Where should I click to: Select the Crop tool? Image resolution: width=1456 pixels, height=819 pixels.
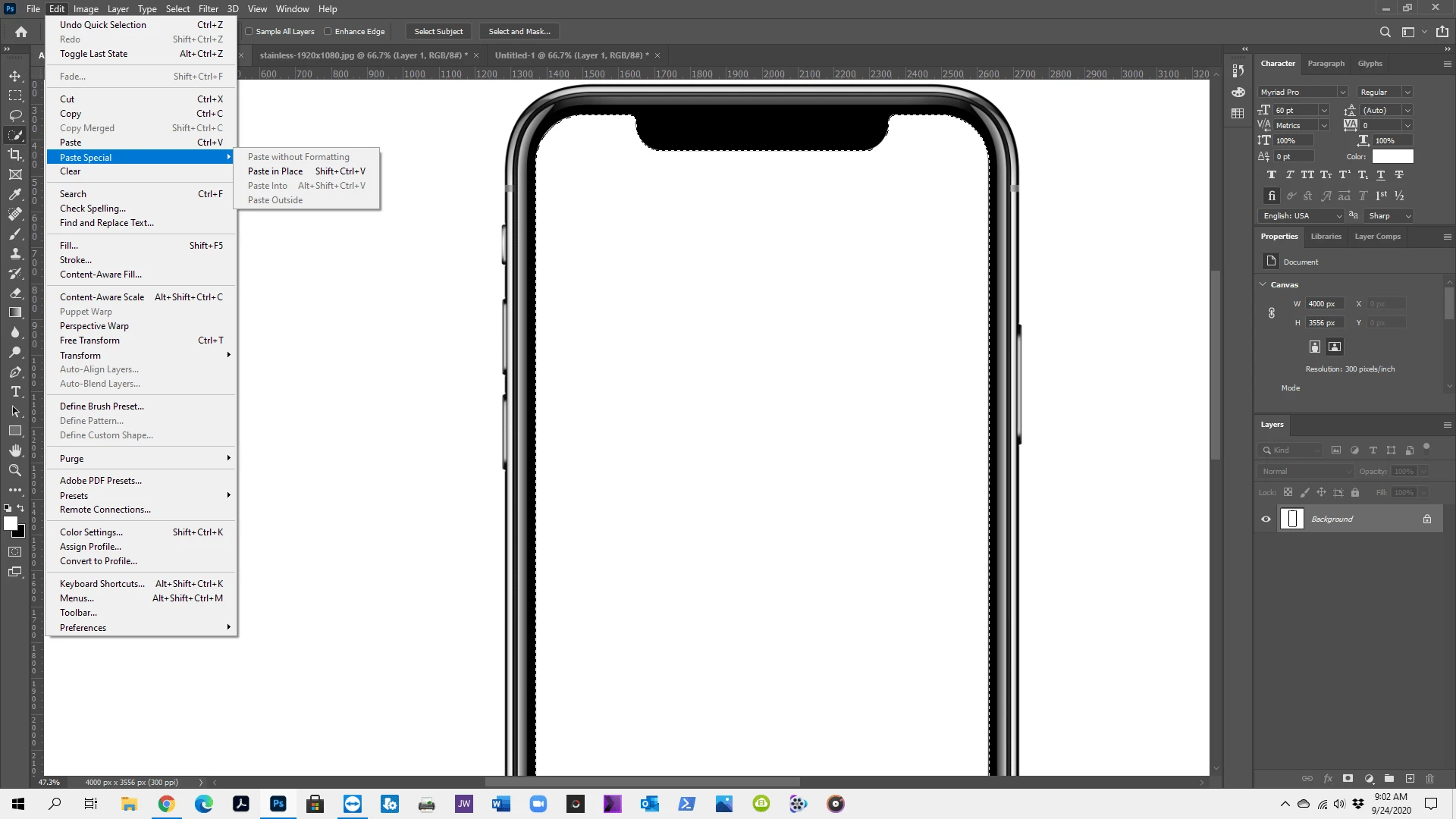pyautogui.click(x=15, y=155)
